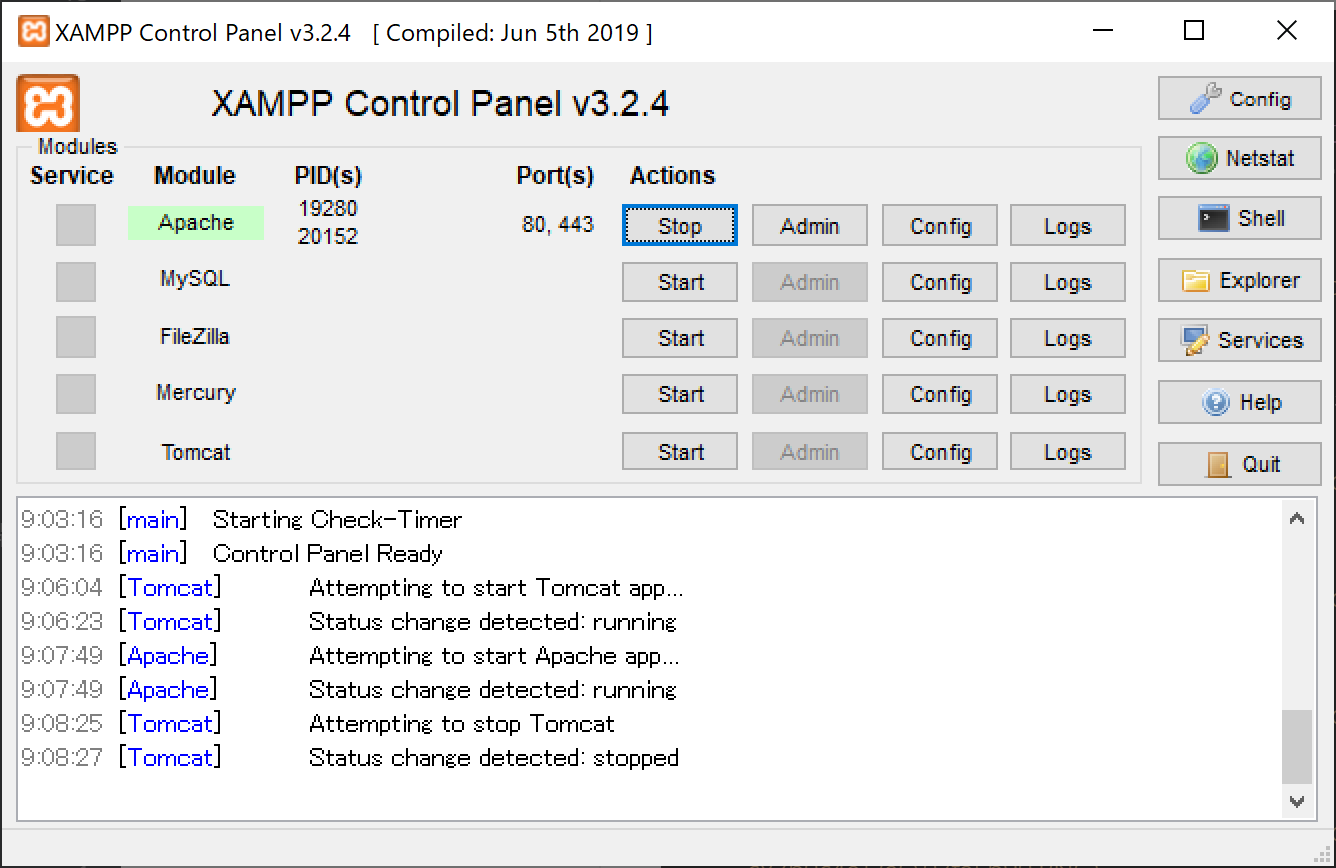This screenshot has width=1336, height=868.
Task: Click log line 'Status change detected: stopped'
Action: [494, 757]
